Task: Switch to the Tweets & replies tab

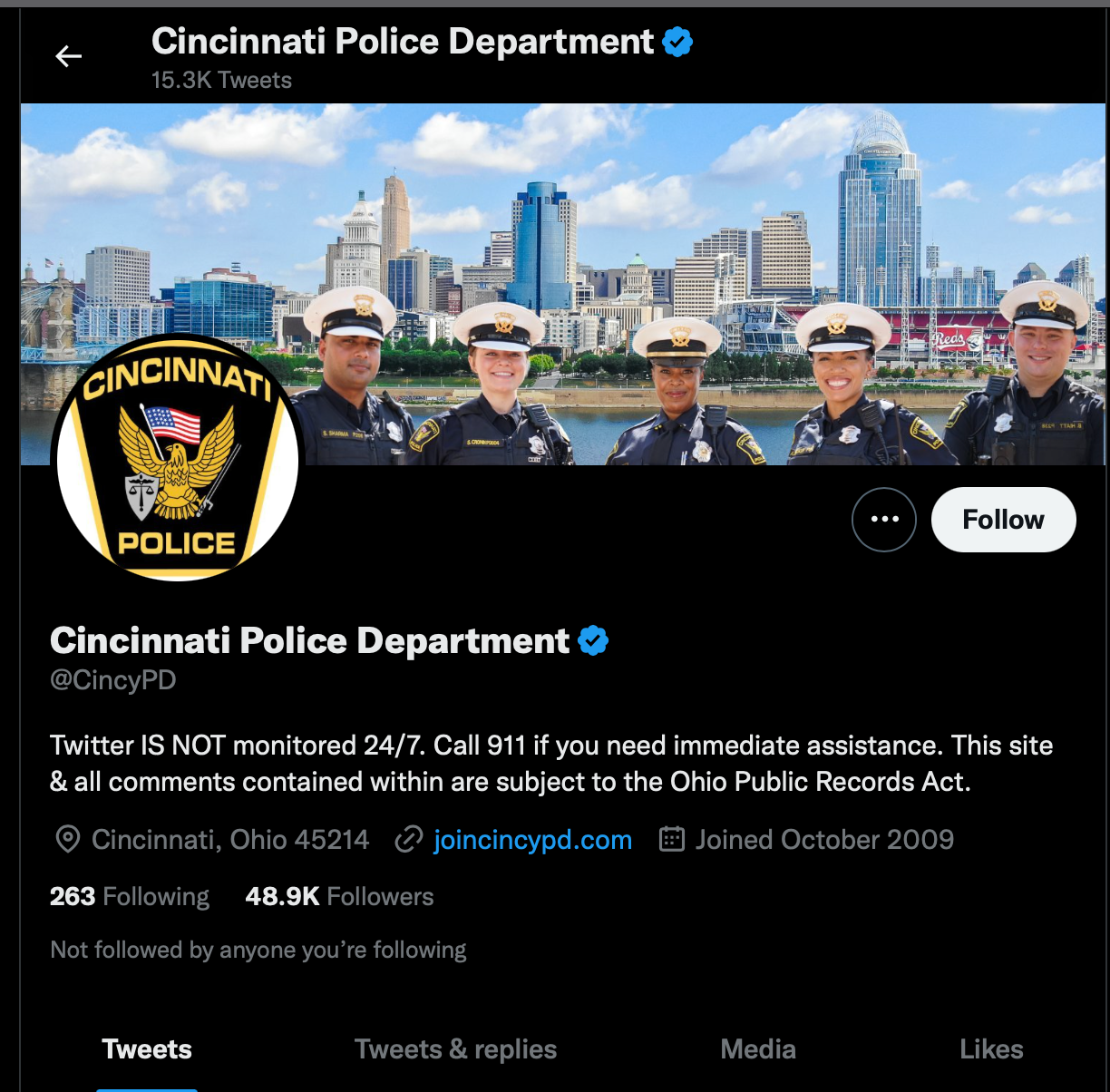Action: click(x=455, y=1049)
